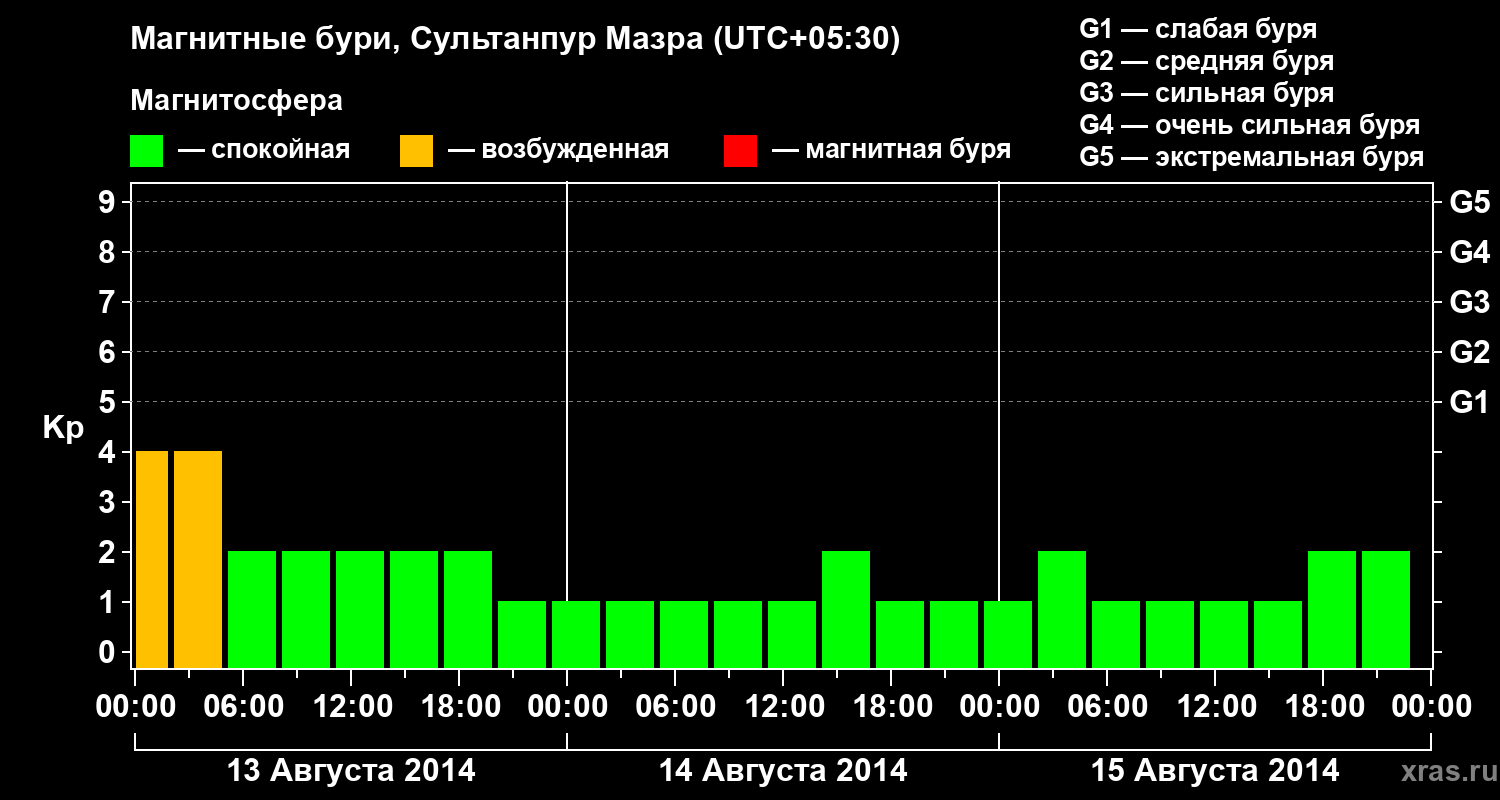Click the '— возбужденная' legend label
The width and height of the screenshot is (1500, 800).
558,150
